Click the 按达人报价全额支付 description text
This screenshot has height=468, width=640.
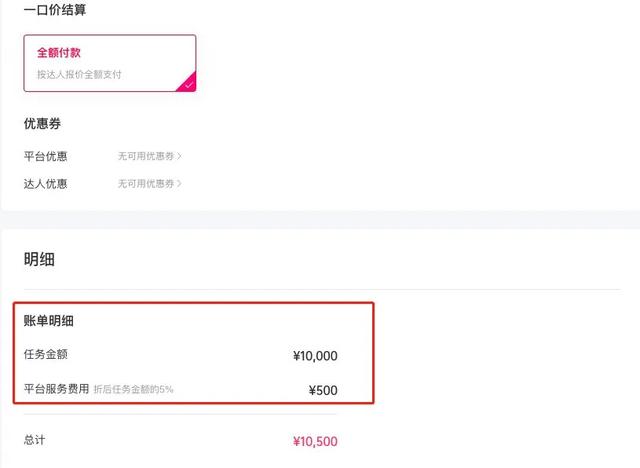(79, 74)
